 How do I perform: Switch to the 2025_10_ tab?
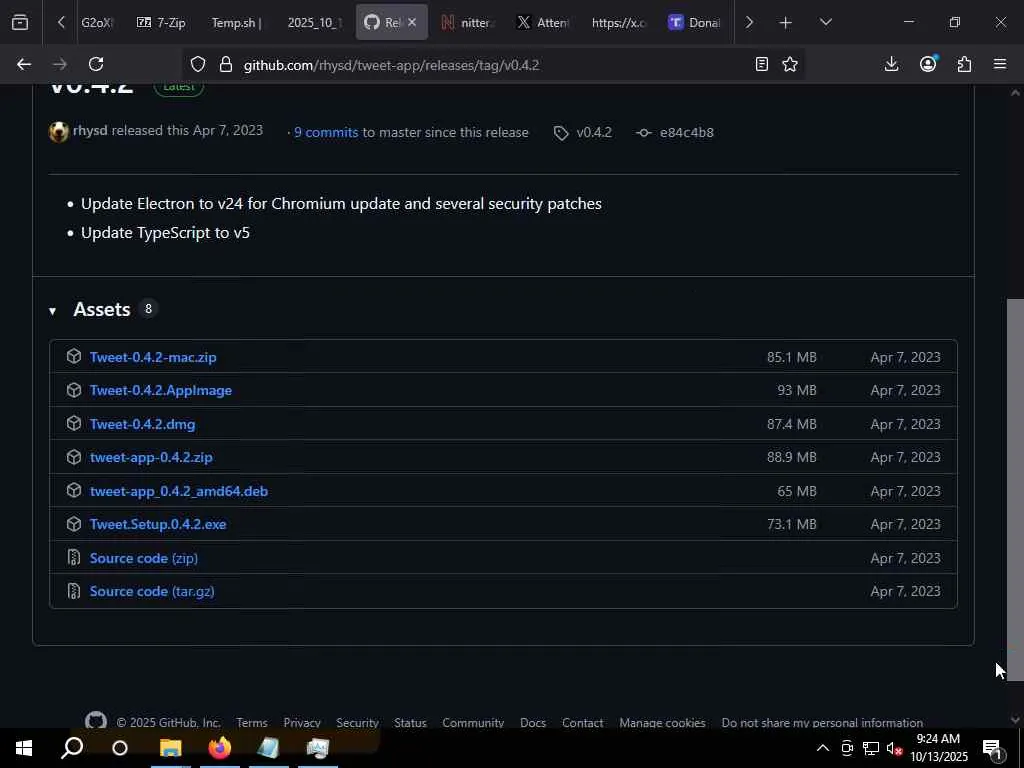tap(313, 22)
